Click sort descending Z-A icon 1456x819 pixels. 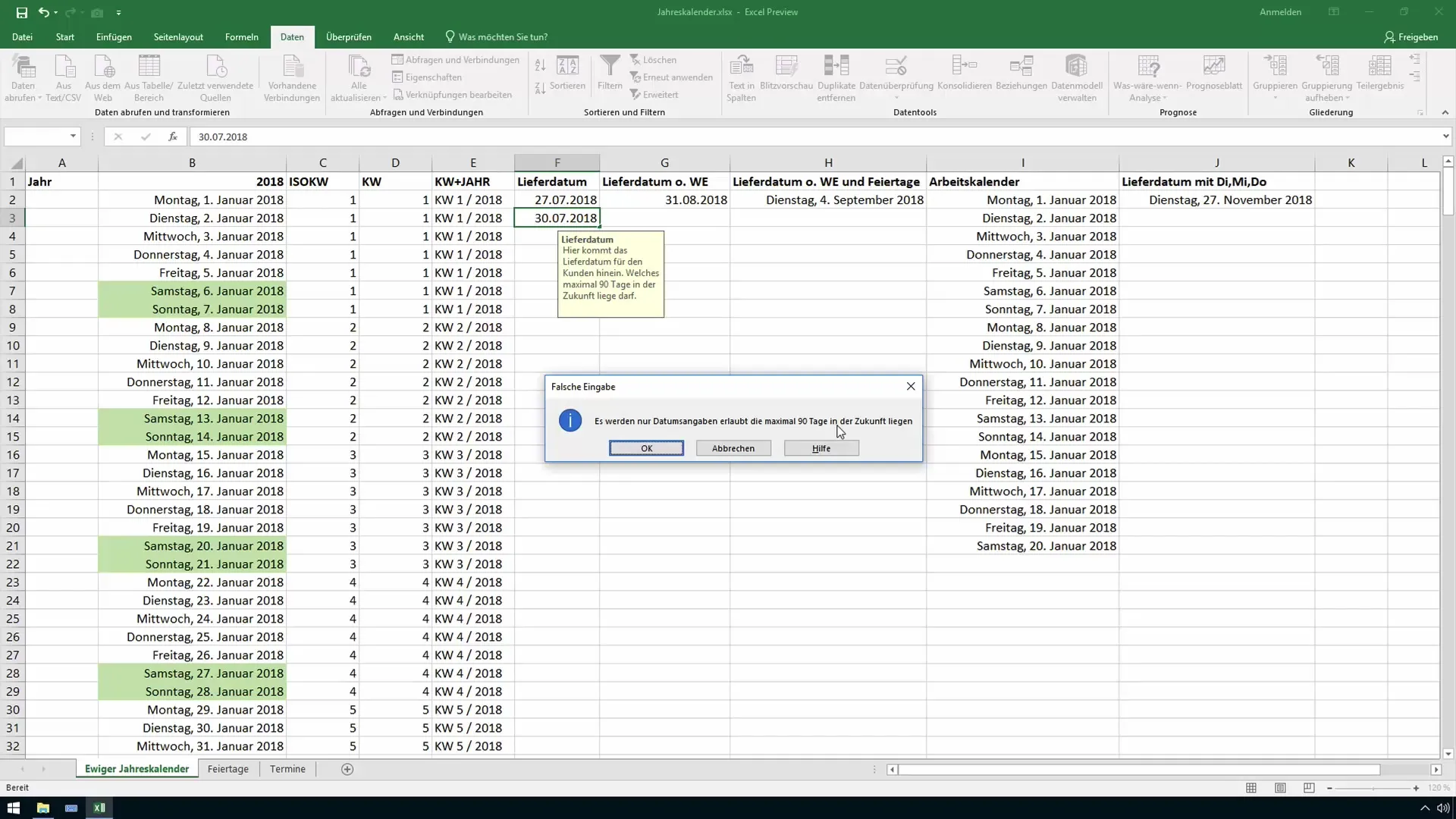click(x=540, y=88)
